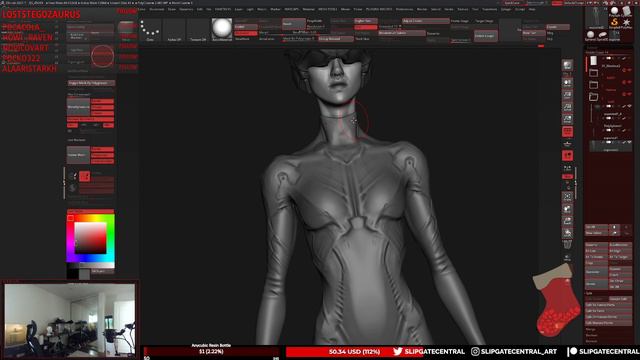
Task: Click the ALAARISTARKH name in overlay
Action: tap(29, 69)
